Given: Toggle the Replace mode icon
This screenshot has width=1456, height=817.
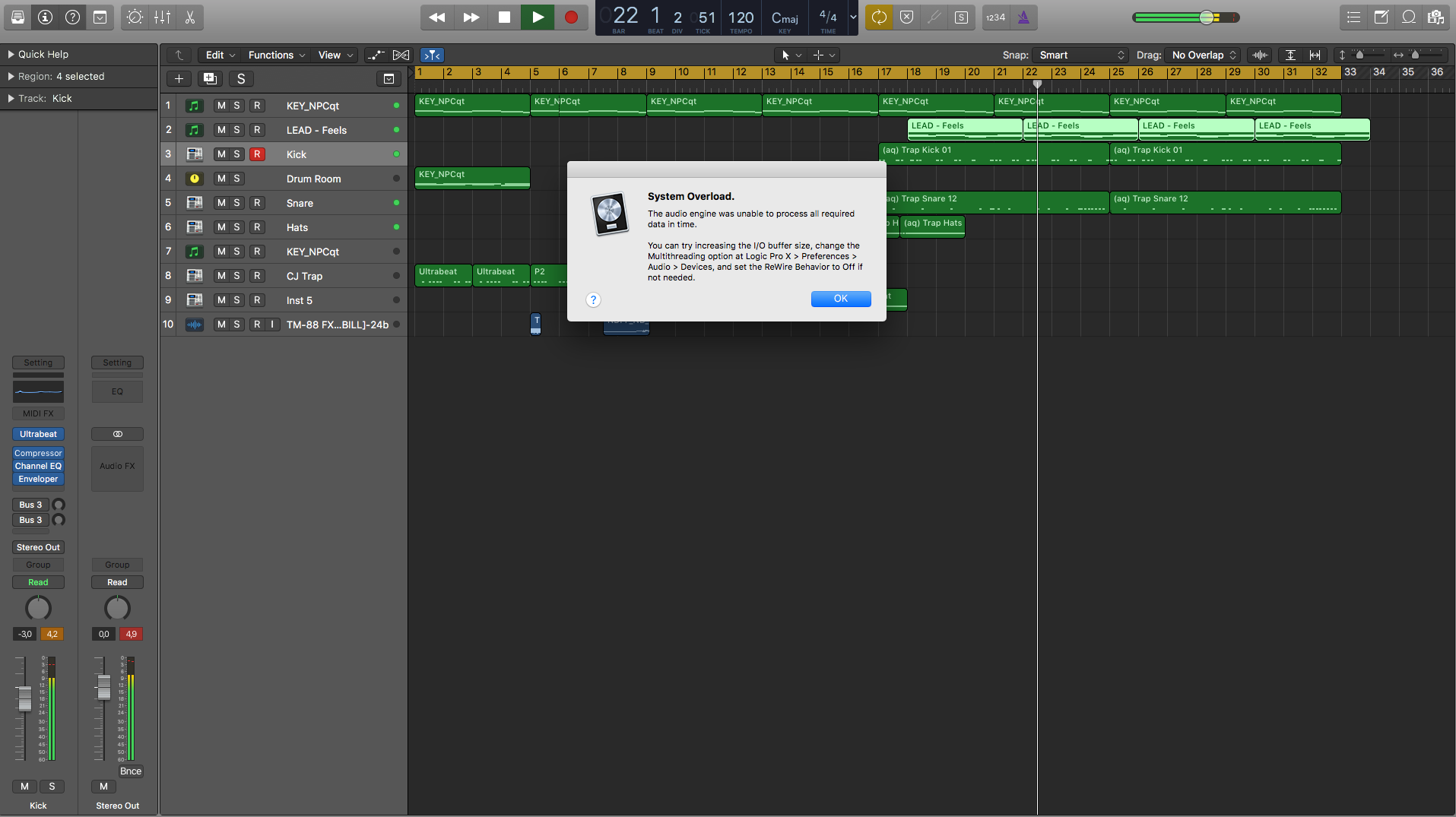Looking at the screenshot, I should click(906, 17).
